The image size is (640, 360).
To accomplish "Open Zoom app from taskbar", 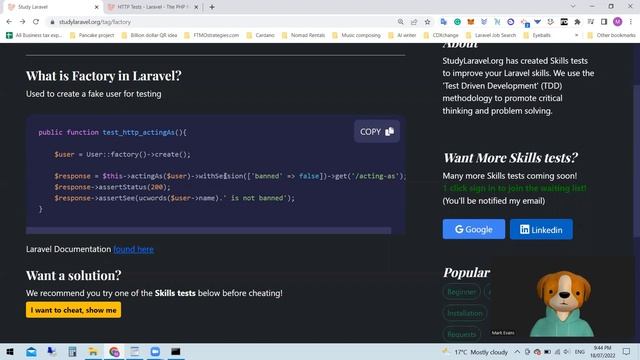I will (x=155, y=351).
